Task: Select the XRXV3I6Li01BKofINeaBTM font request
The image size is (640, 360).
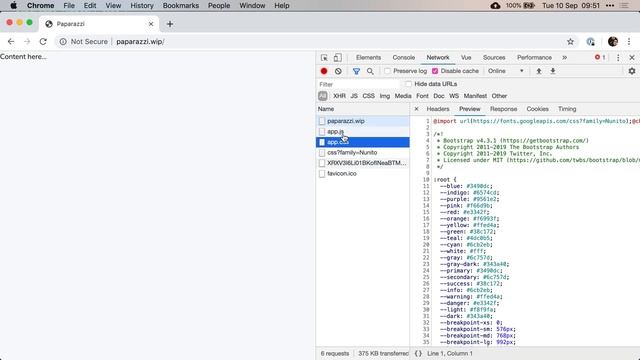Action: 363,163
